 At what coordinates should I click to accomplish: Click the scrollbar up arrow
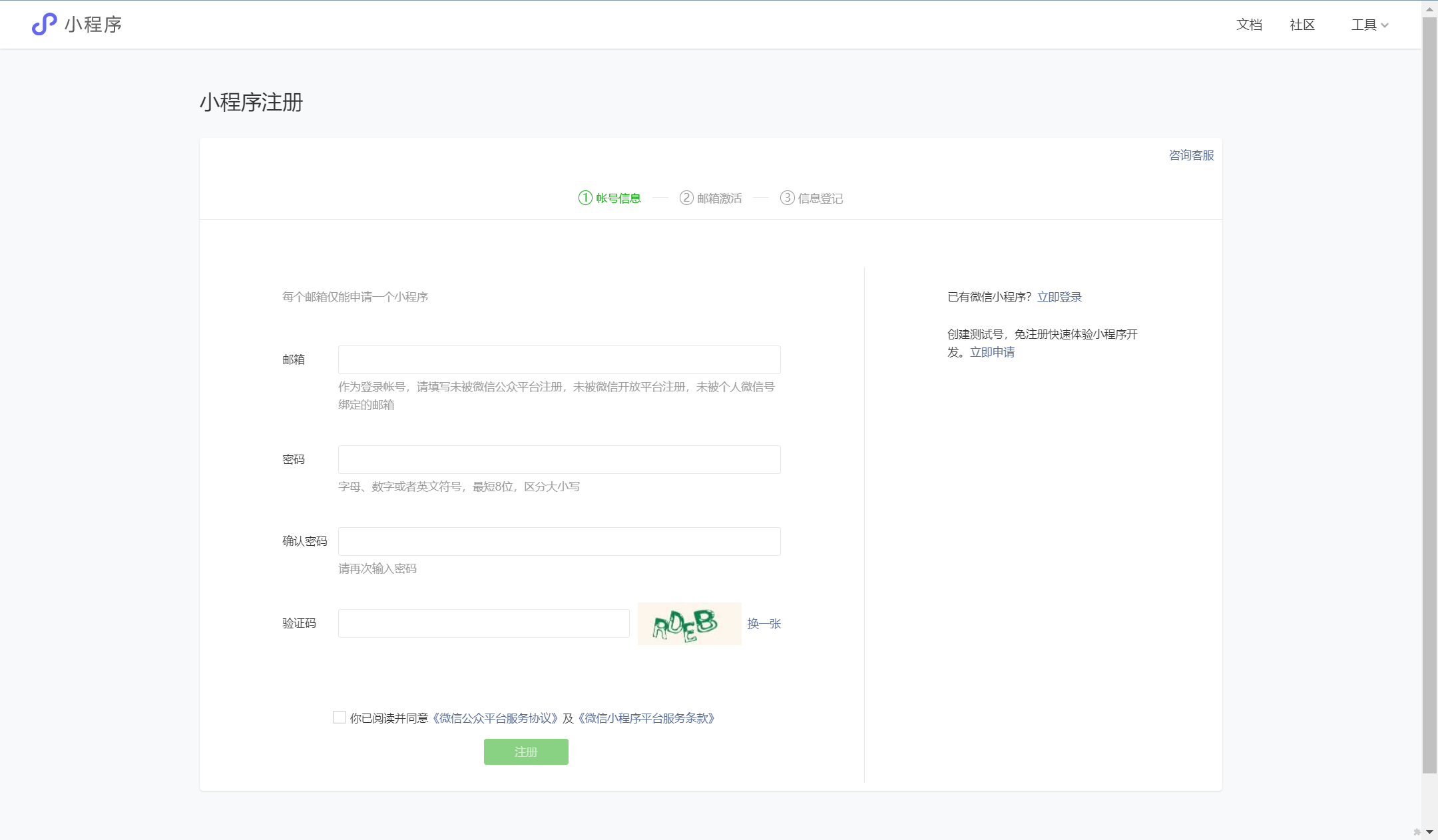click(x=1429, y=9)
